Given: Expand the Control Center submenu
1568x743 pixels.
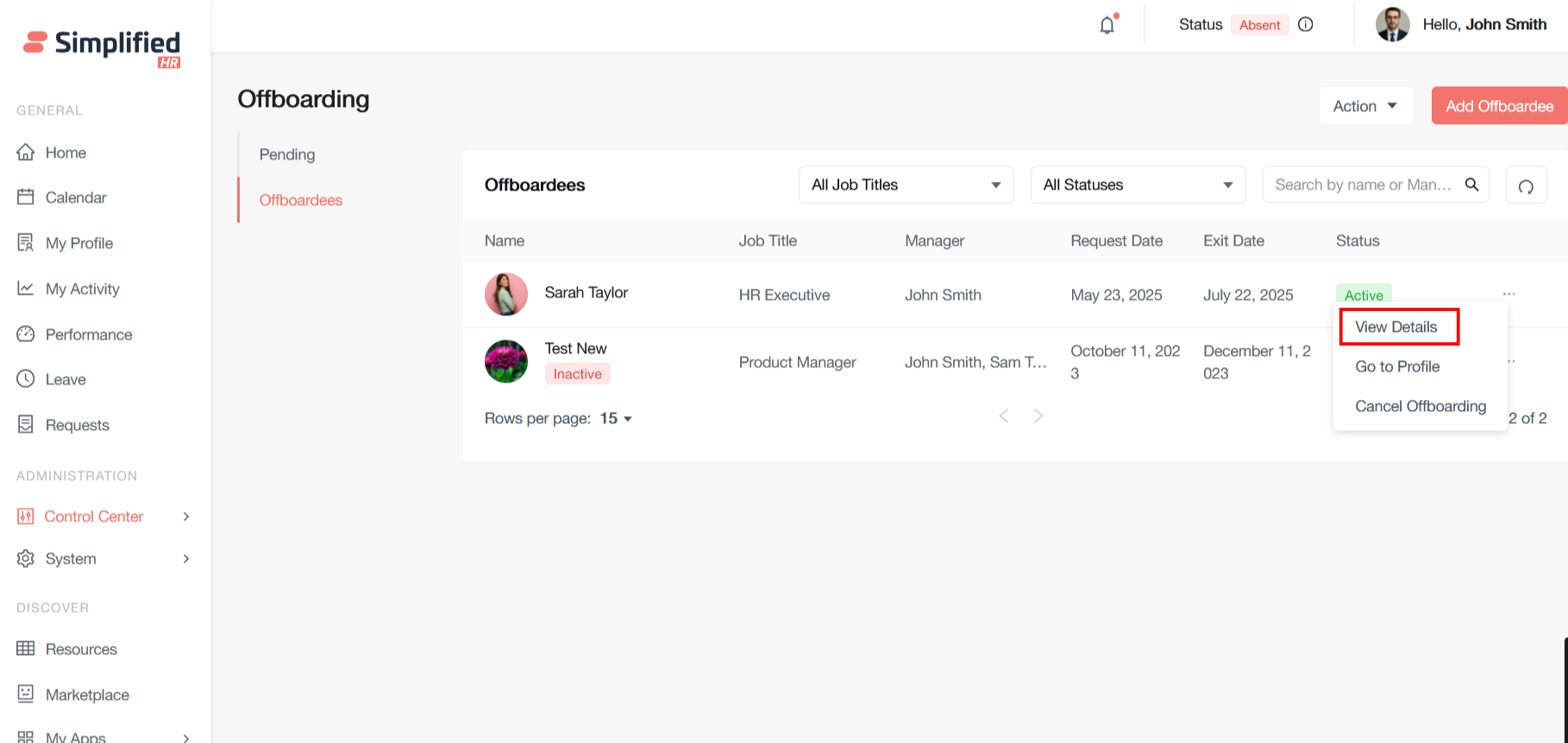Looking at the screenshot, I should pos(185,516).
